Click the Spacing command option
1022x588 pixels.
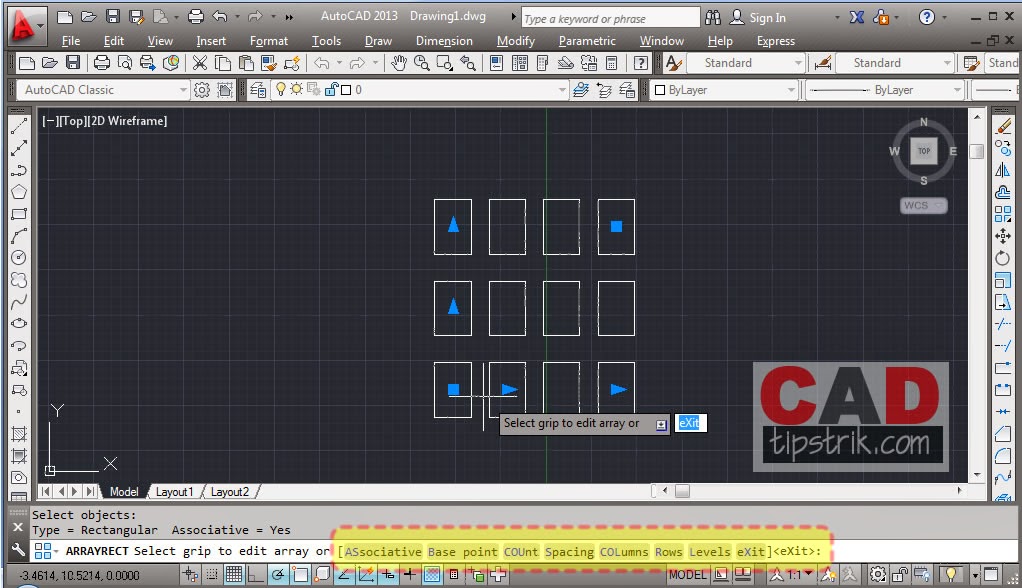coord(569,551)
